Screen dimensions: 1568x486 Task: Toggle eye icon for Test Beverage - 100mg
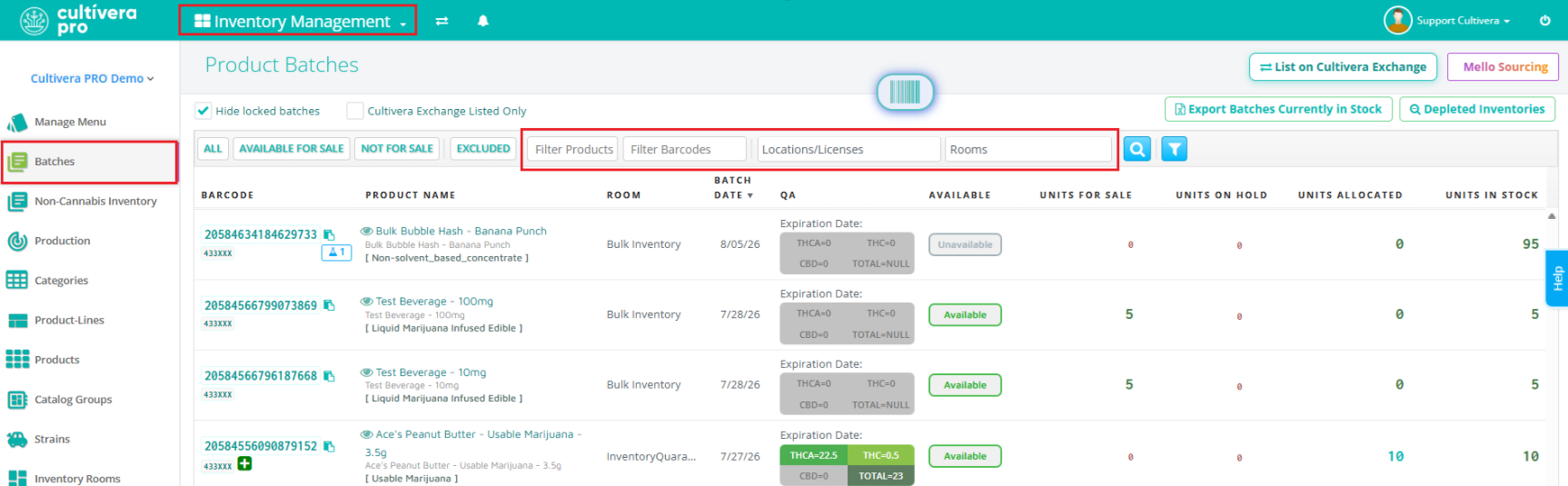click(x=367, y=302)
